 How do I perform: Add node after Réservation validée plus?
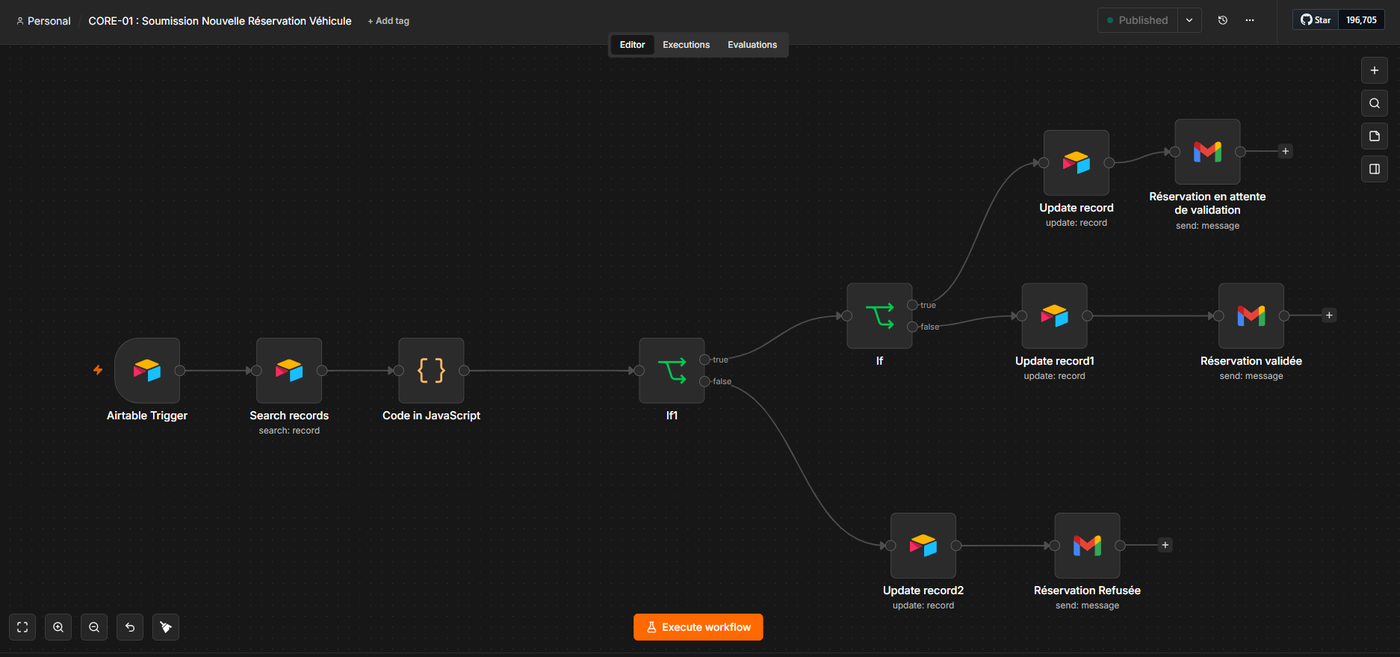[1329, 315]
